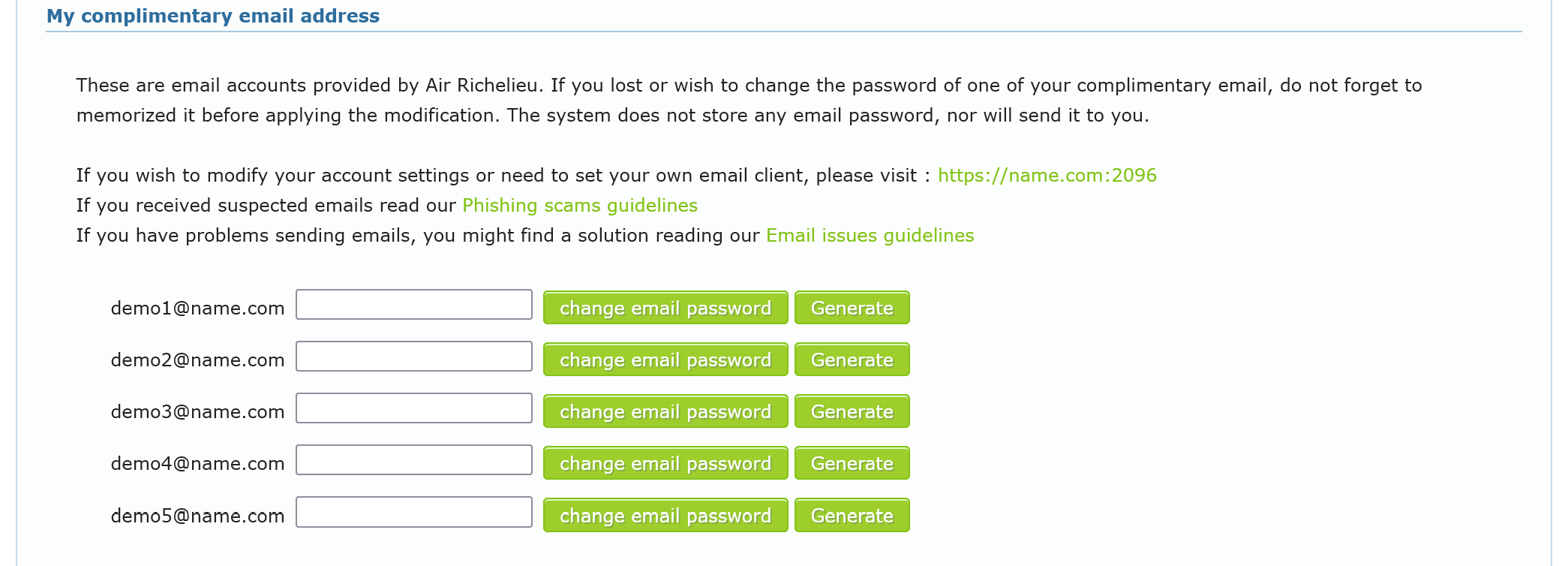The height and width of the screenshot is (566, 1568).
Task: Change email password for demo1@name.com
Action: tap(665, 308)
